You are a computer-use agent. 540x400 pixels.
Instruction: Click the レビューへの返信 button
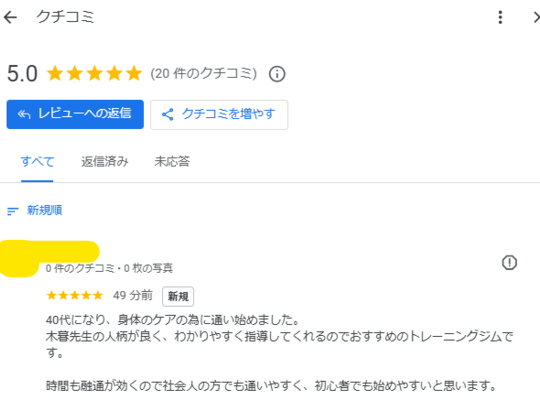click(x=75, y=114)
